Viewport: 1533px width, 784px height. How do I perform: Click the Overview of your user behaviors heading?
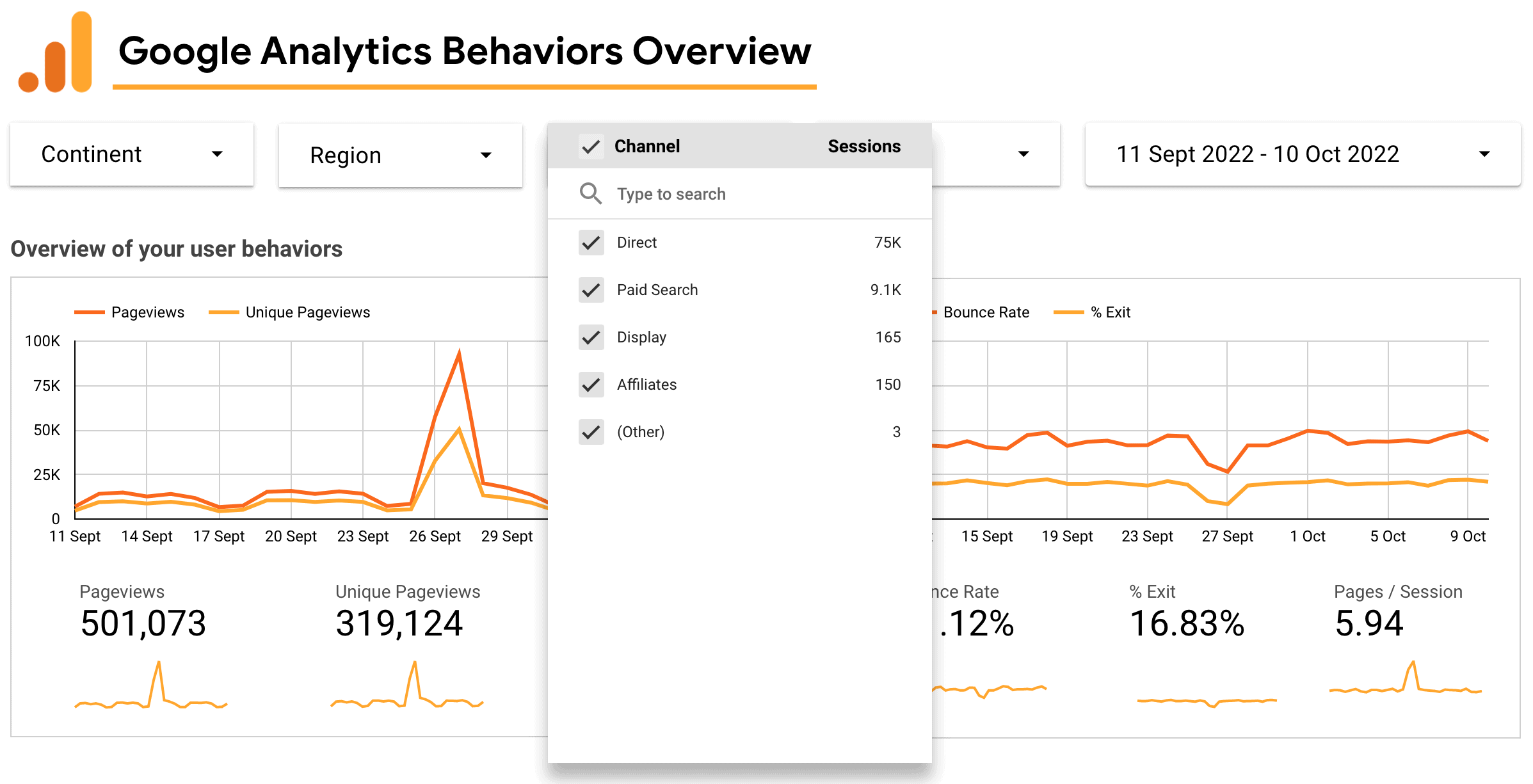[x=177, y=249]
